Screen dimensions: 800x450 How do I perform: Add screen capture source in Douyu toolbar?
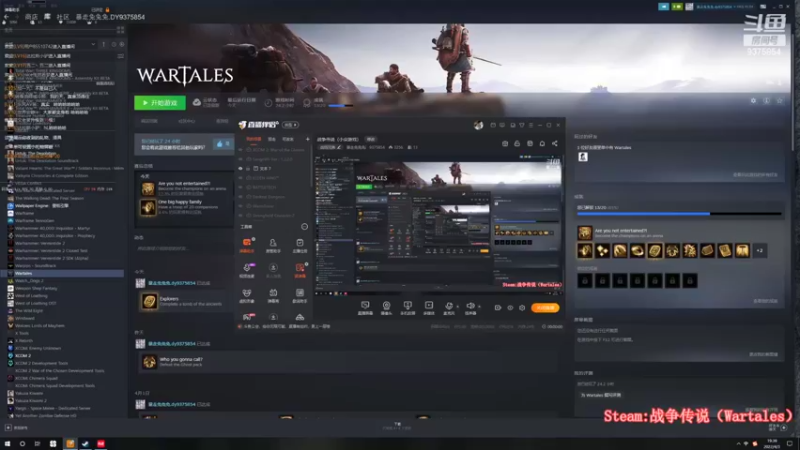click(x=365, y=307)
